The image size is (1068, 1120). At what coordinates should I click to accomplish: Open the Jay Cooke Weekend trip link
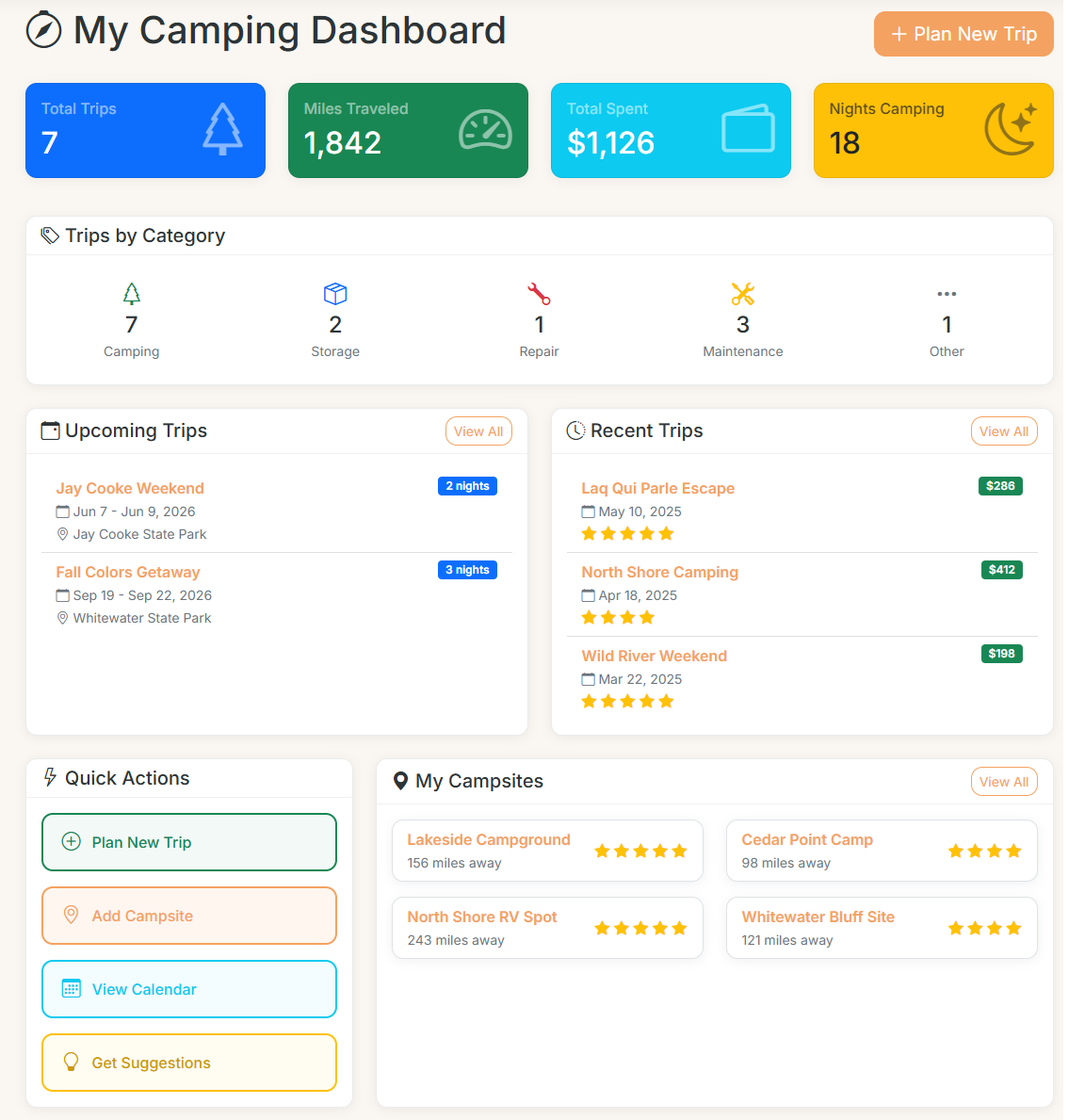pos(130,488)
